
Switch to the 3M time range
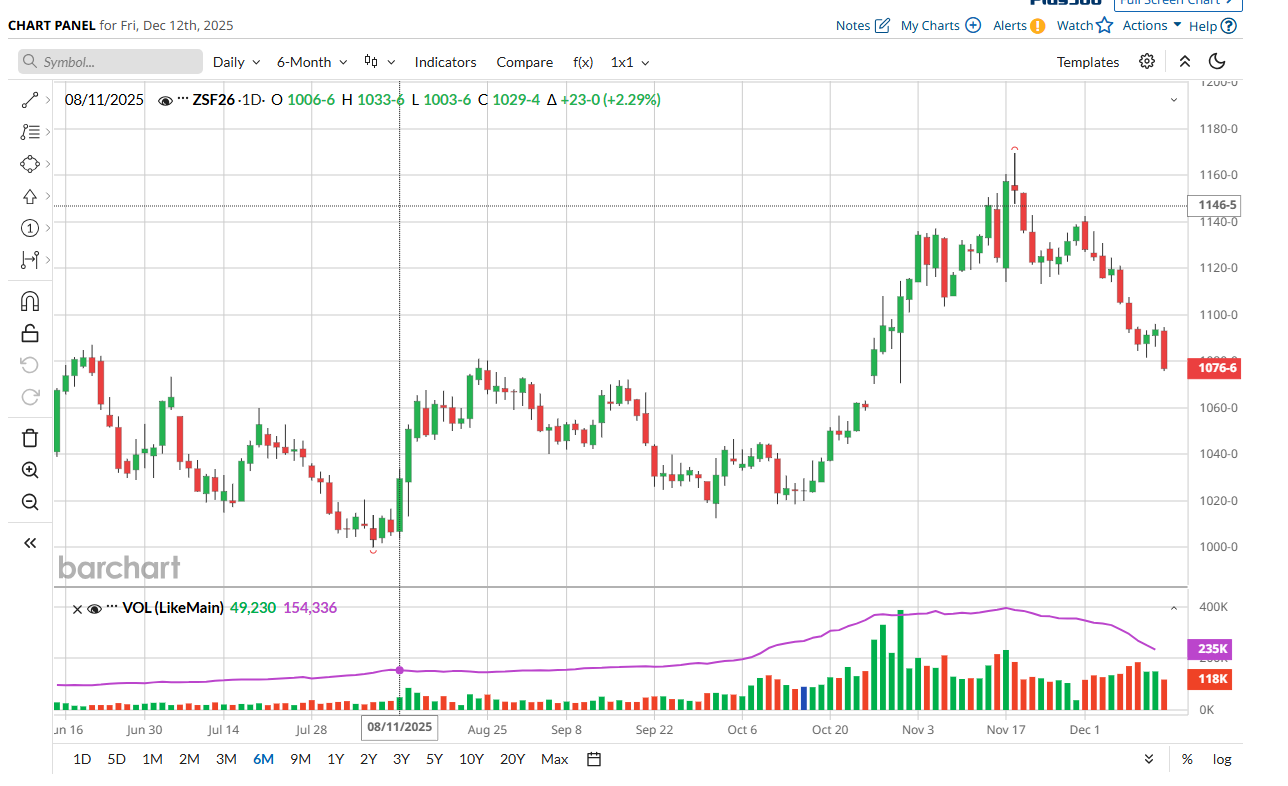[226, 759]
